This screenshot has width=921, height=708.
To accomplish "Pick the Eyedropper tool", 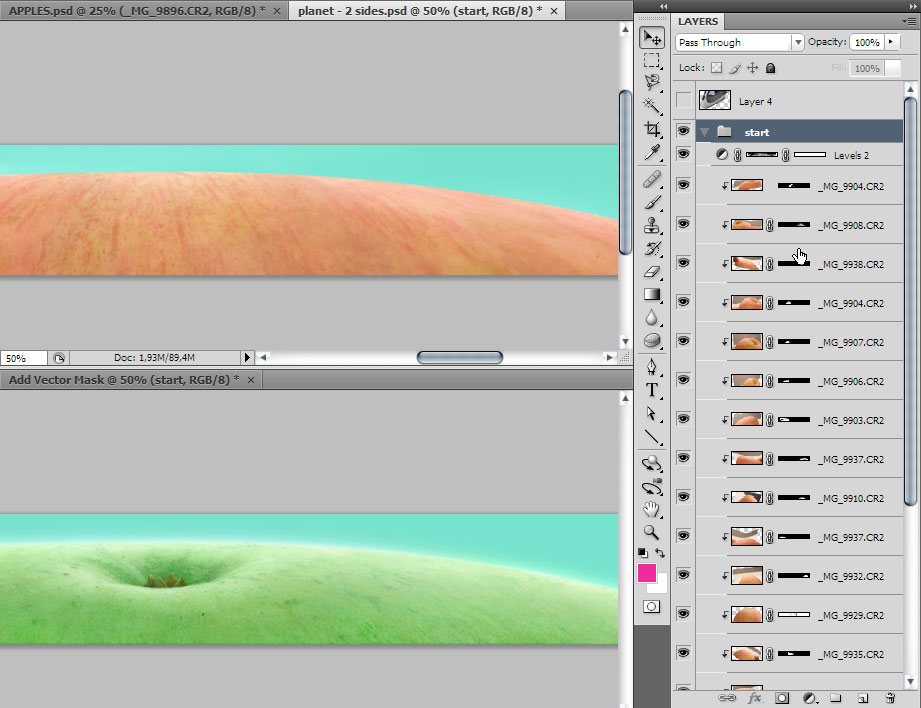I will [652, 152].
